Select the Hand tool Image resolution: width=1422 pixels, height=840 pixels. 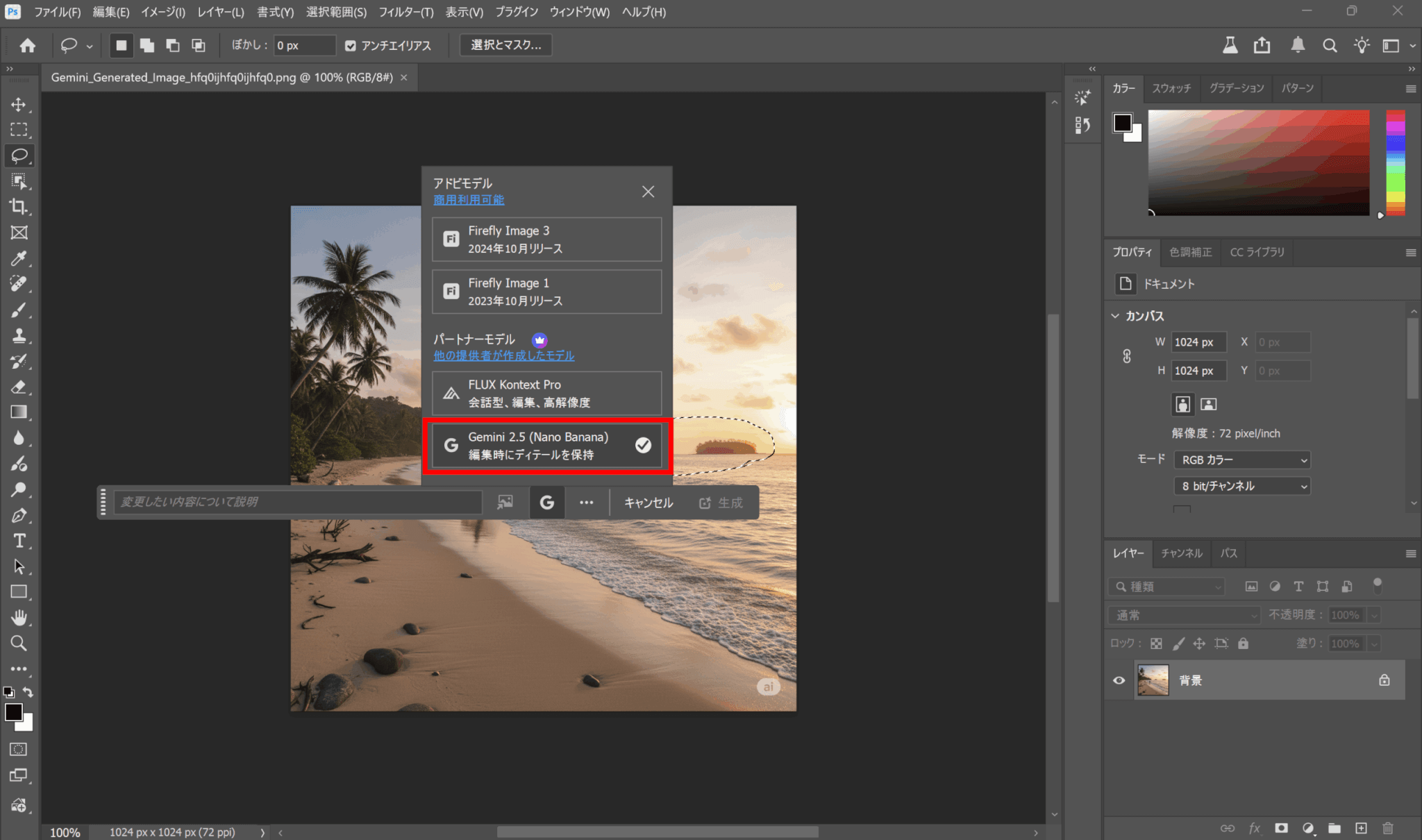[x=19, y=617]
